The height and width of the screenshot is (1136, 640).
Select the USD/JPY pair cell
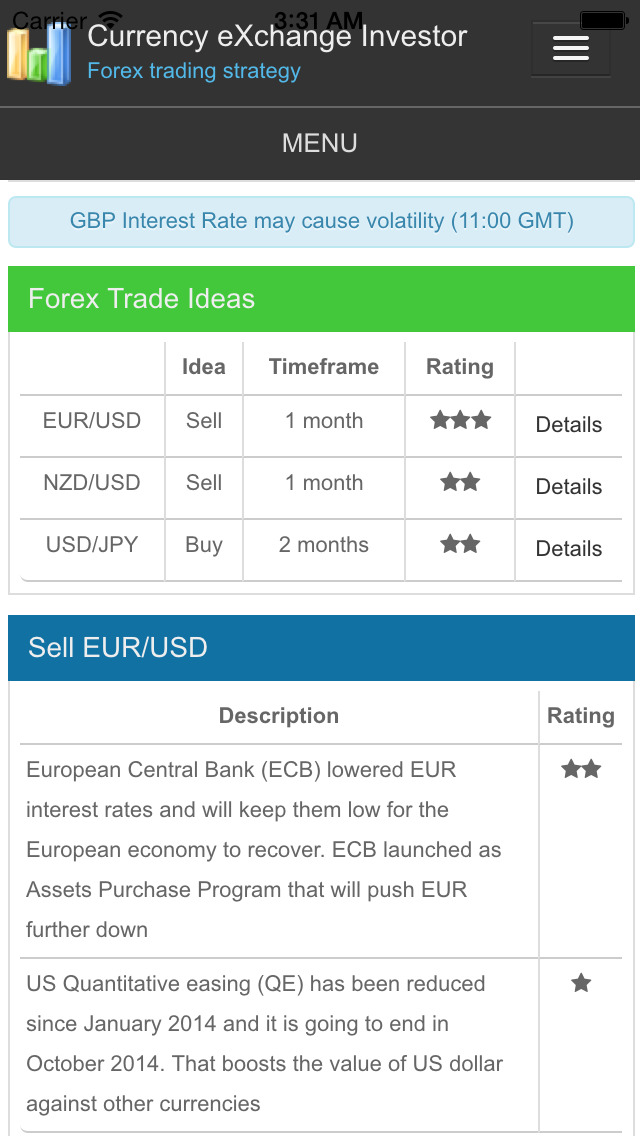pos(92,545)
